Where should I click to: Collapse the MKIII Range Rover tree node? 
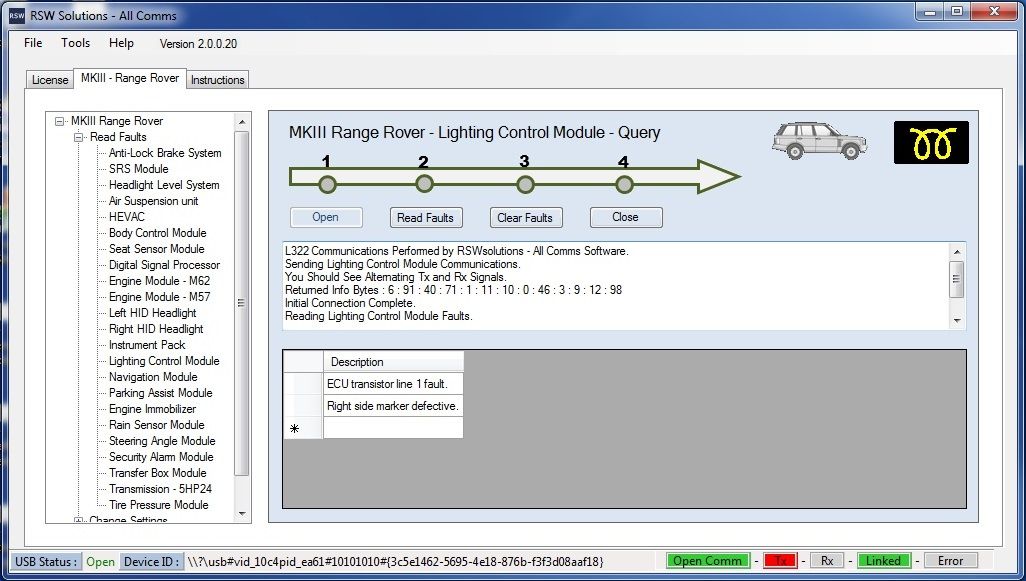(60, 121)
